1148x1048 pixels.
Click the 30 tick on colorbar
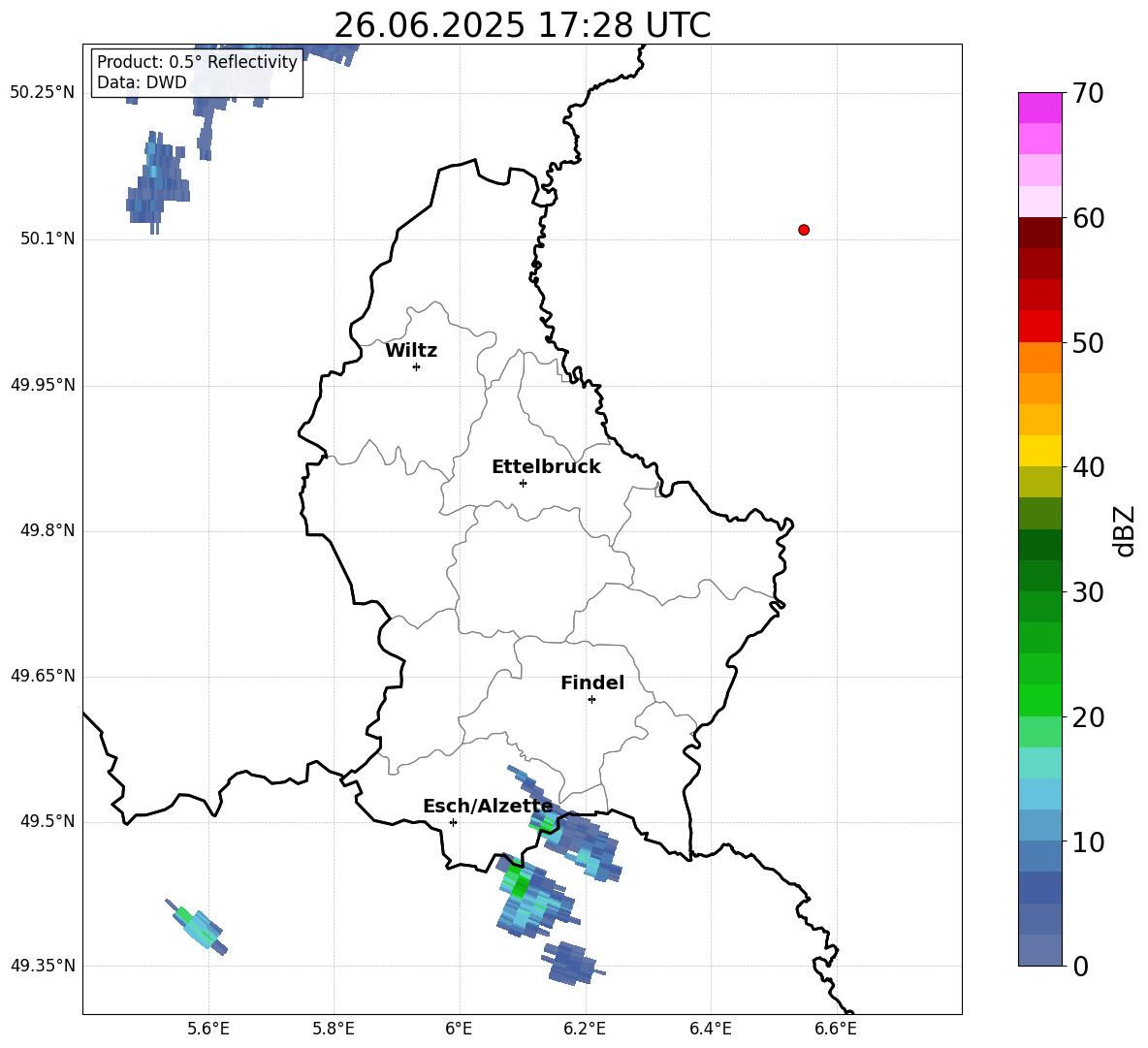coord(1088,592)
